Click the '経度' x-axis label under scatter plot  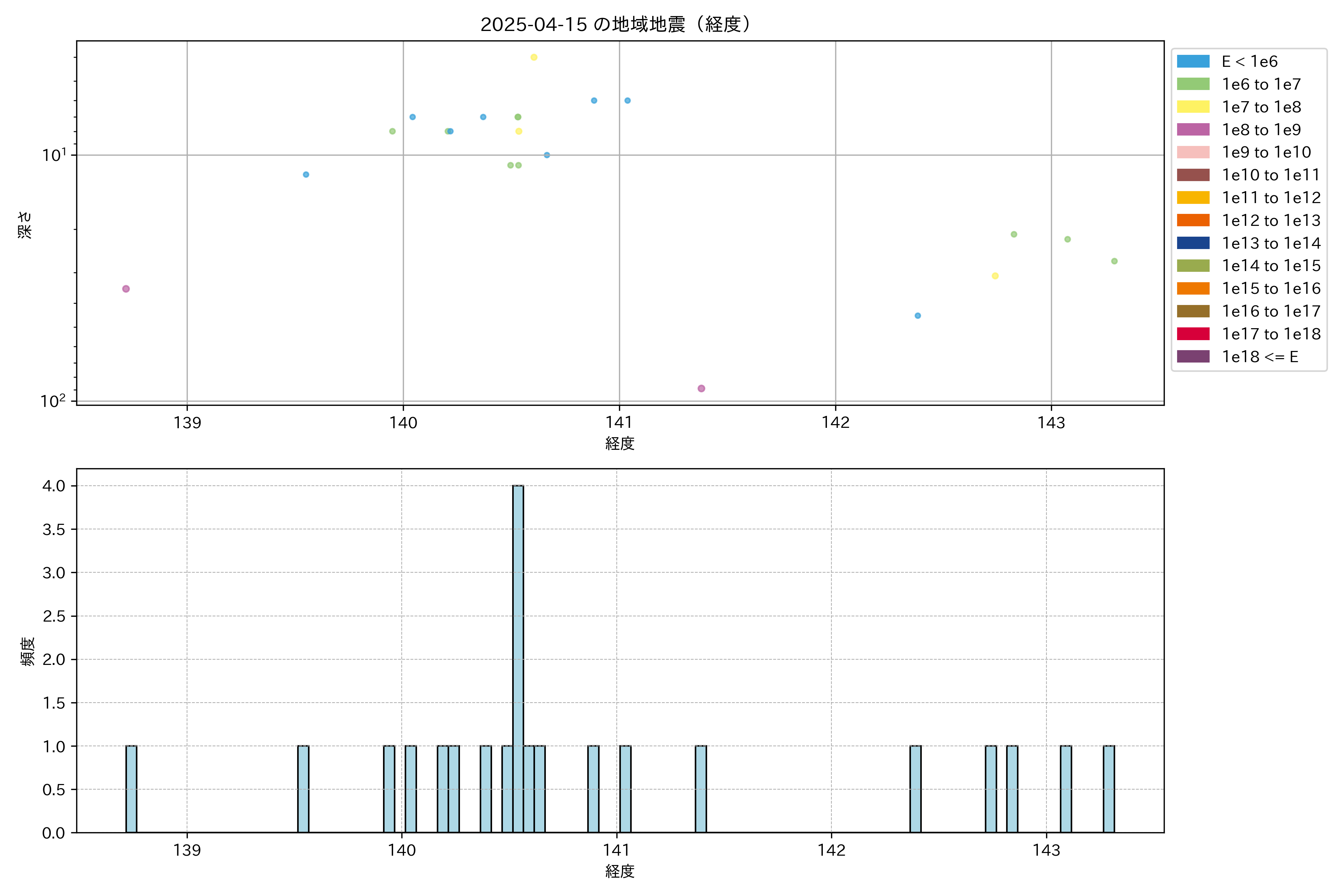[620, 444]
